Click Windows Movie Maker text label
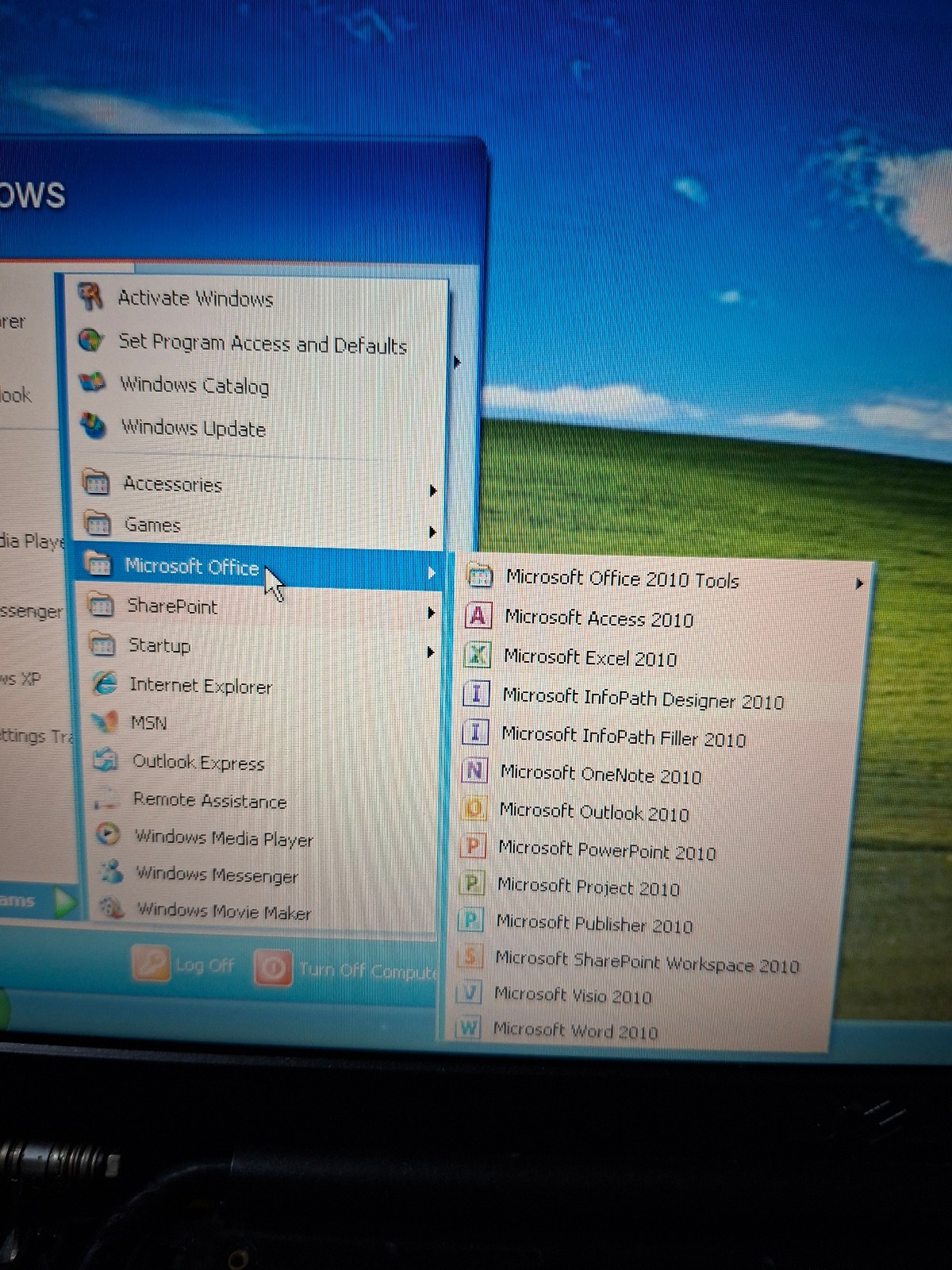This screenshot has width=952, height=1270. [x=224, y=911]
